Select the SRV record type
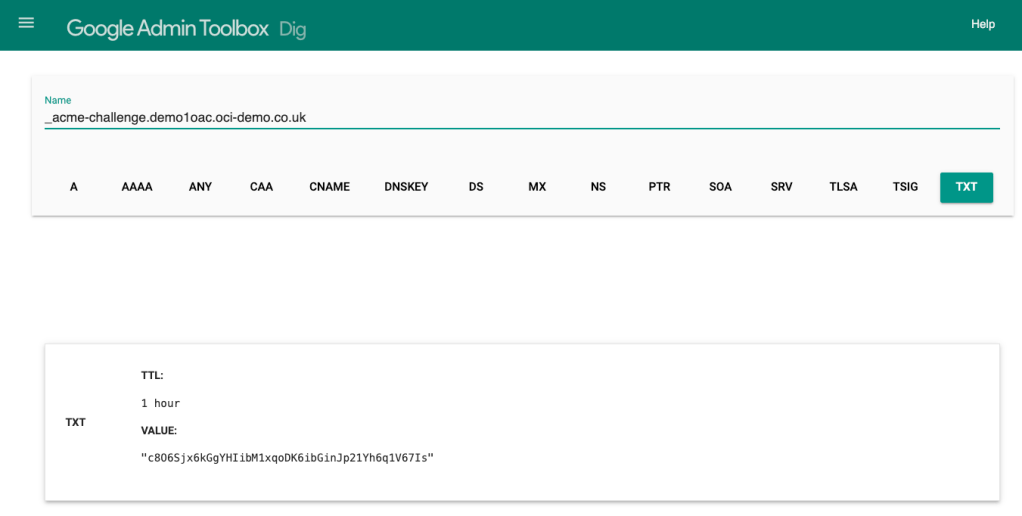 (781, 187)
